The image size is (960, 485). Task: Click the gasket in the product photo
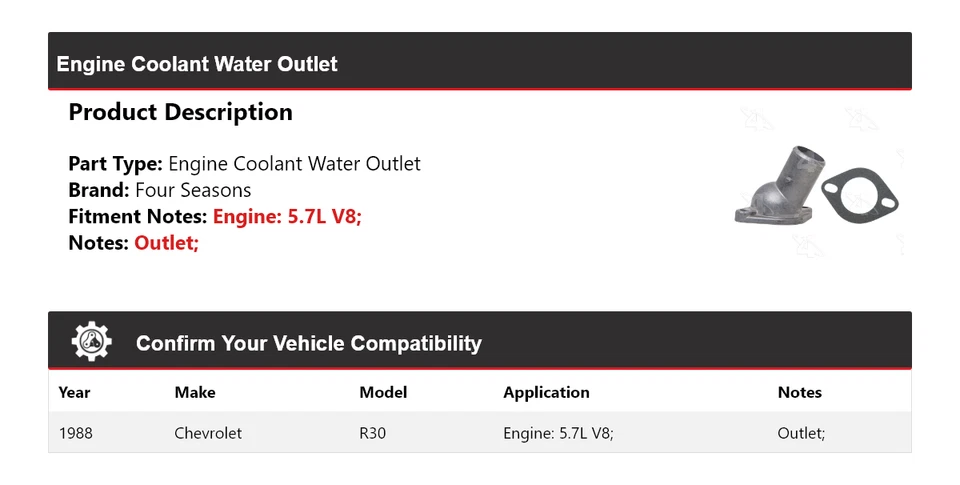coord(860,194)
